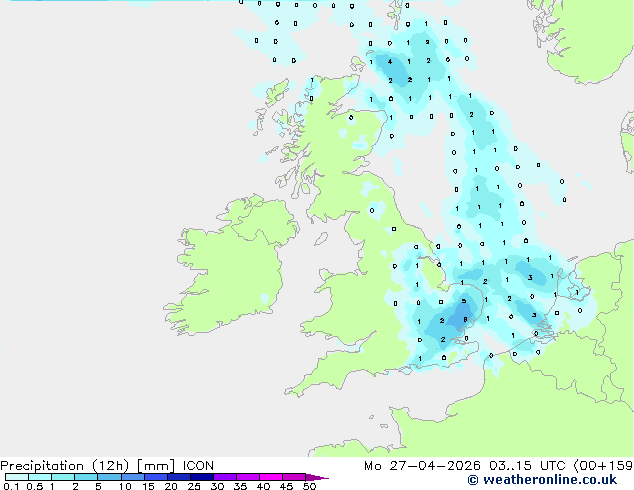This screenshot has width=634, height=490.
Task: Click the '4' precipitation value north of Scotland
Action: (x=390, y=62)
